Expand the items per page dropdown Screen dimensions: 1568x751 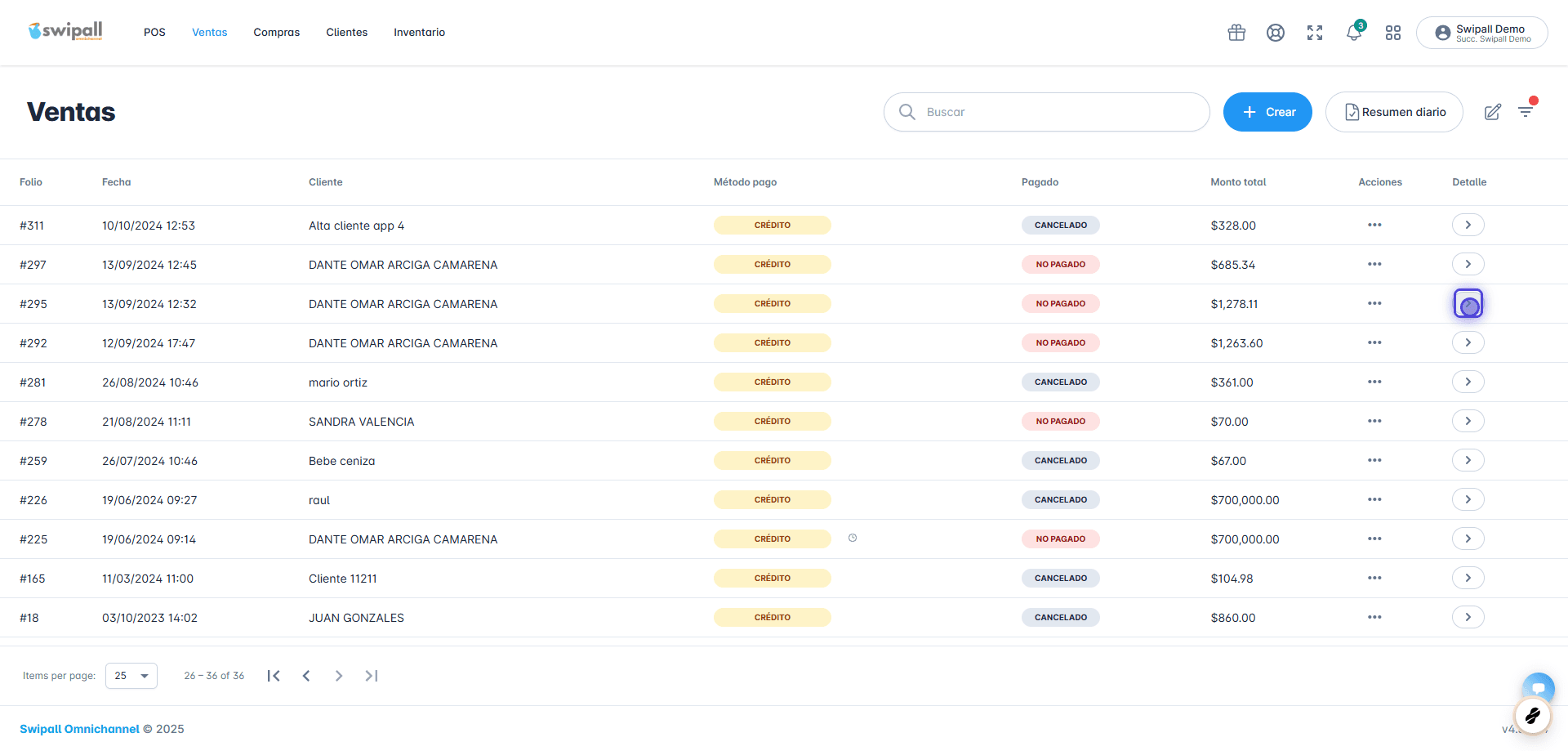[x=131, y=676]
